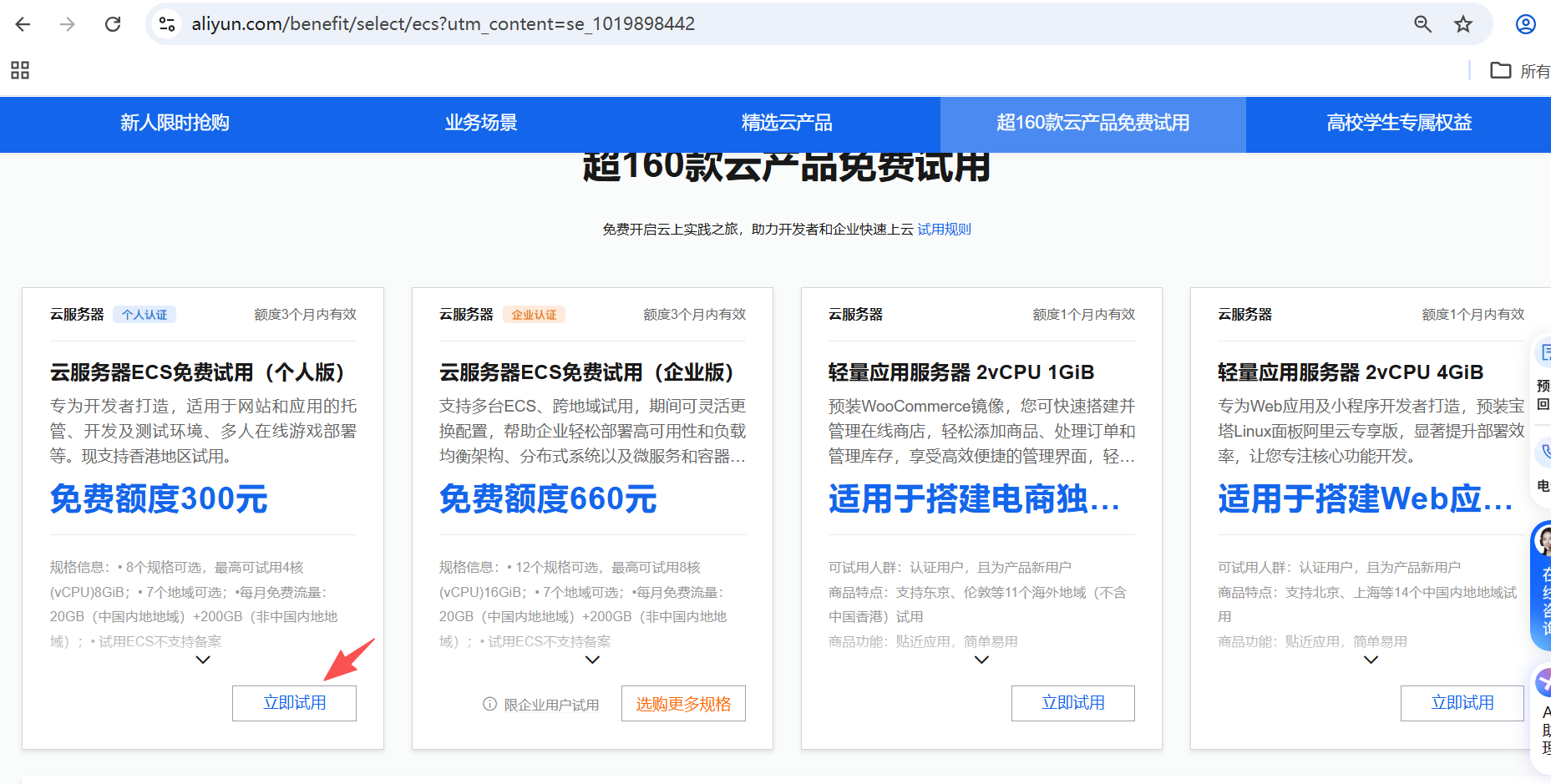
Task: Expand more specs on the 个人版 ECS card
Action: pos(202,660)
